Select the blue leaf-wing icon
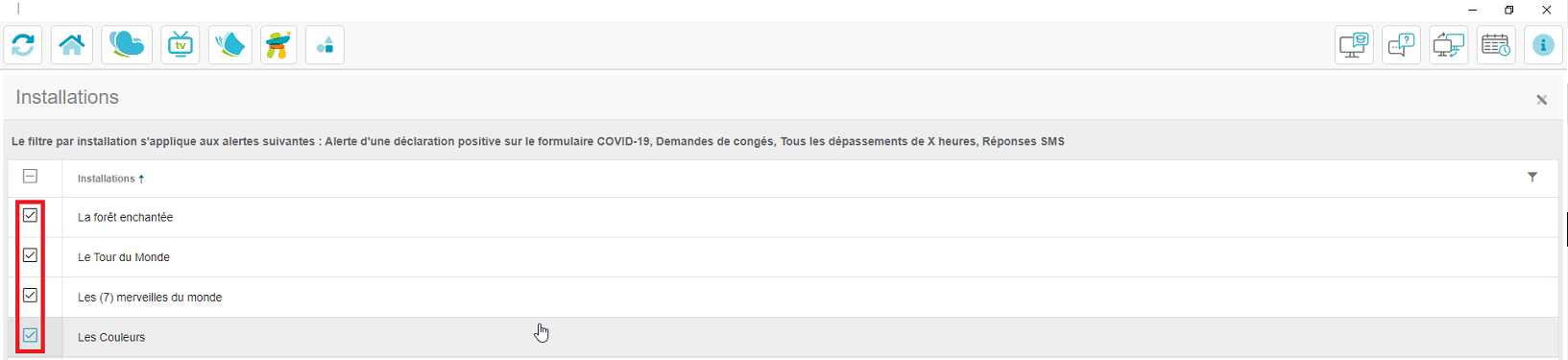 click(x=229, y=45)
